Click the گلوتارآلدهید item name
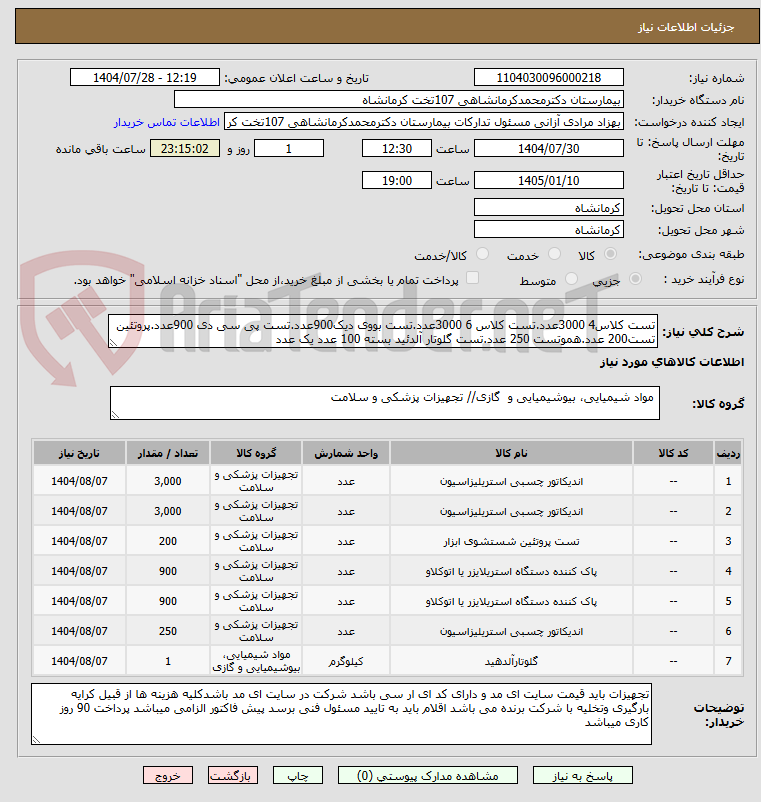This screenshot has width=761, height=802. tap(511, 661)
